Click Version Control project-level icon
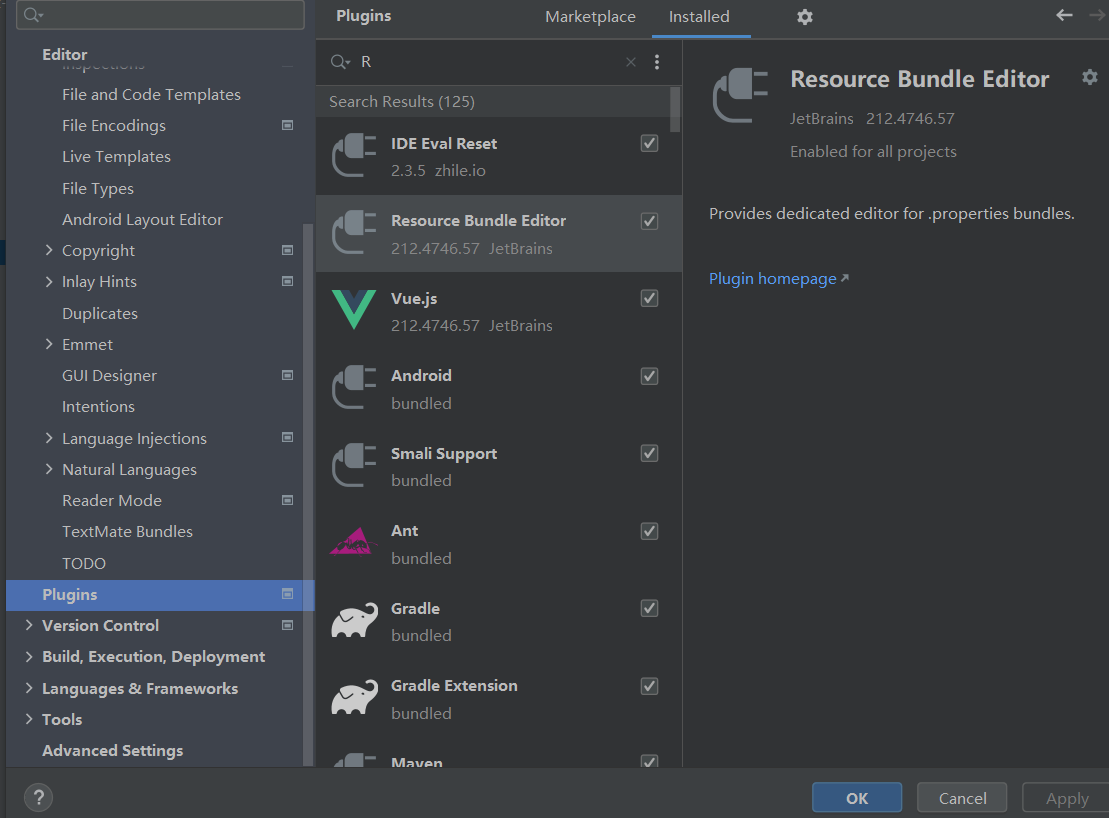The height and width of the screenshot is (818, 1109). pyautogui.click(x=287, y=625)
